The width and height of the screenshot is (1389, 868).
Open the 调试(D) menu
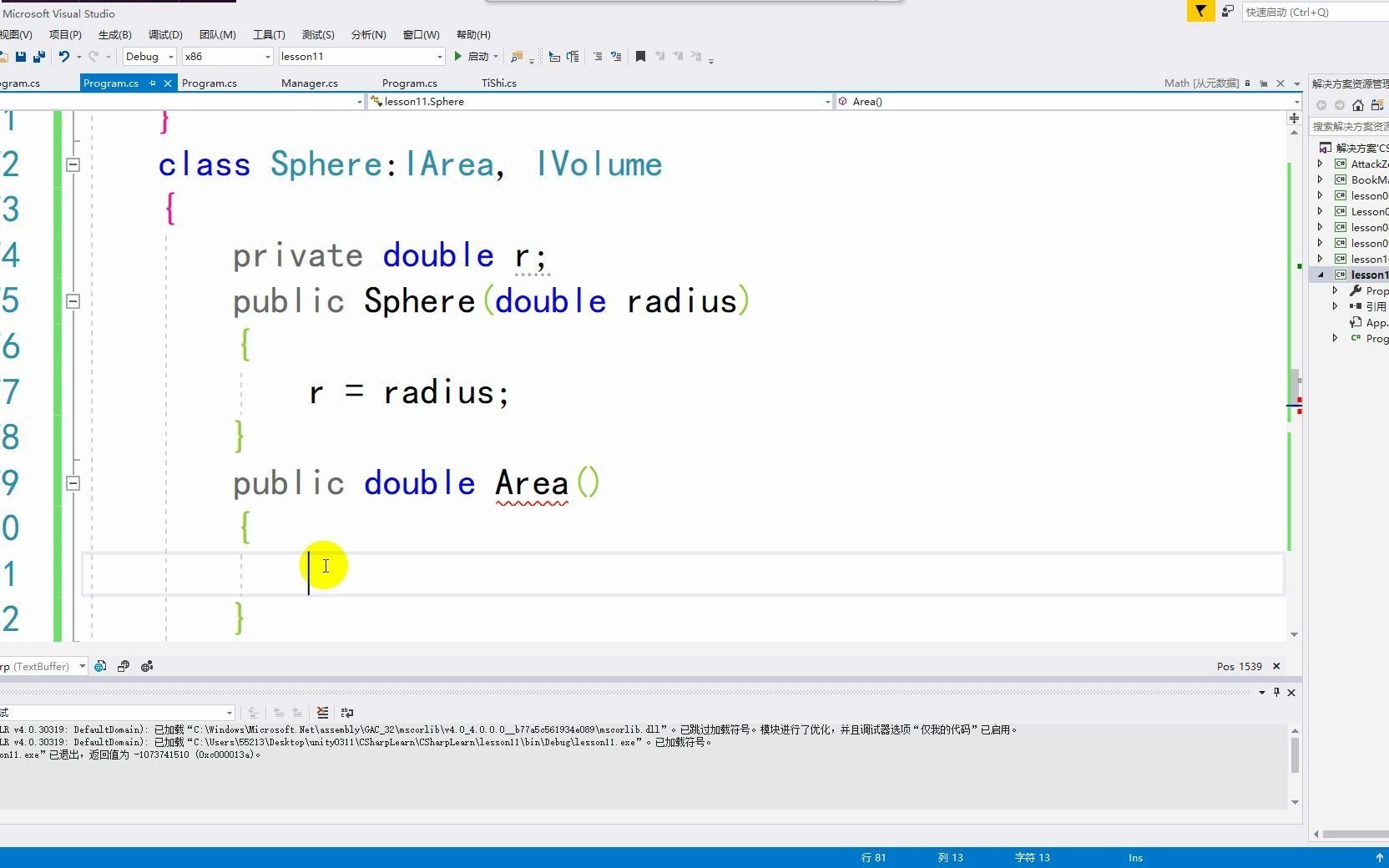pyautogui.click(x=165, y=34)
